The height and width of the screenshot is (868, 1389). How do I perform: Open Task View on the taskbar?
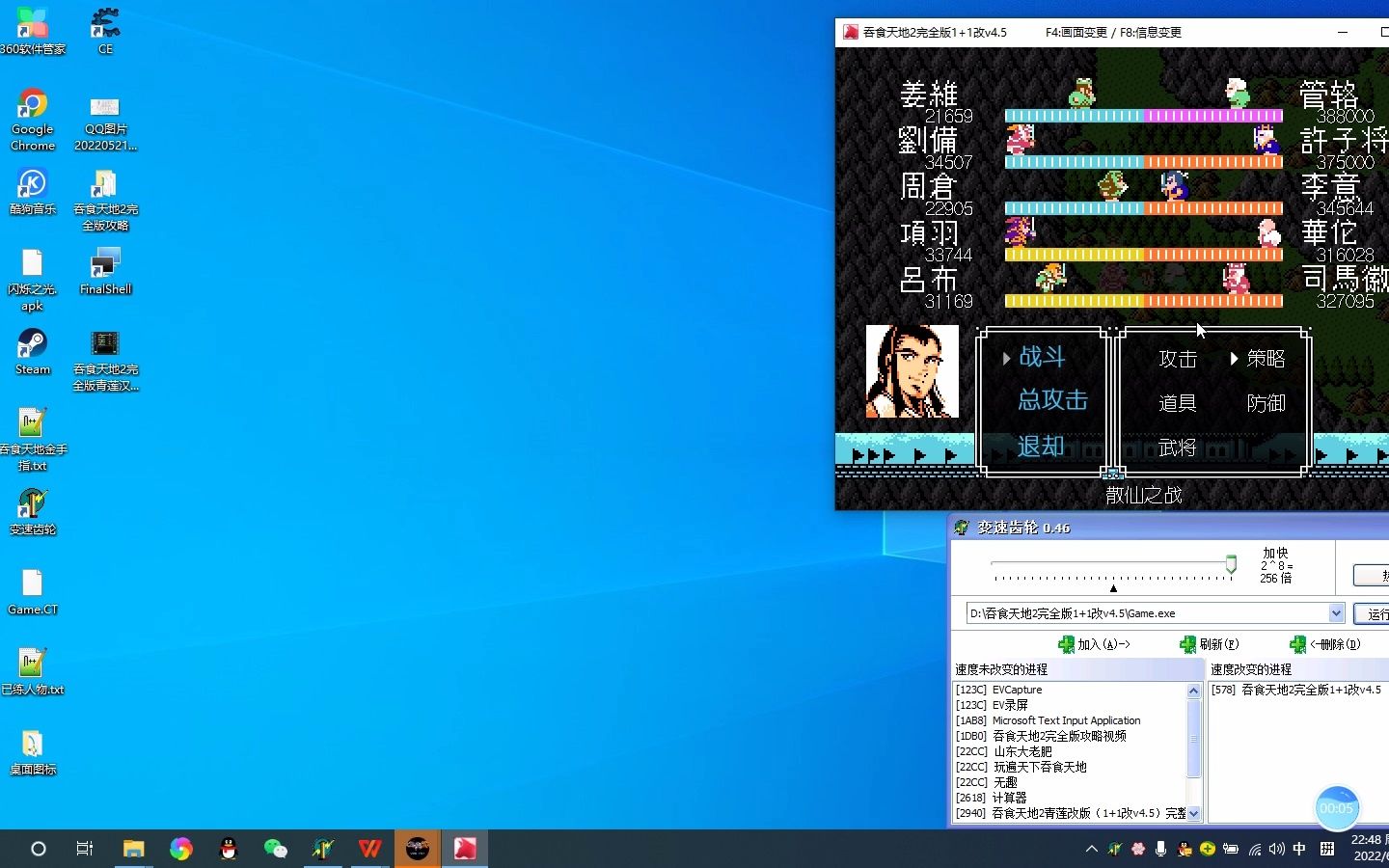[x=85, y=849]
